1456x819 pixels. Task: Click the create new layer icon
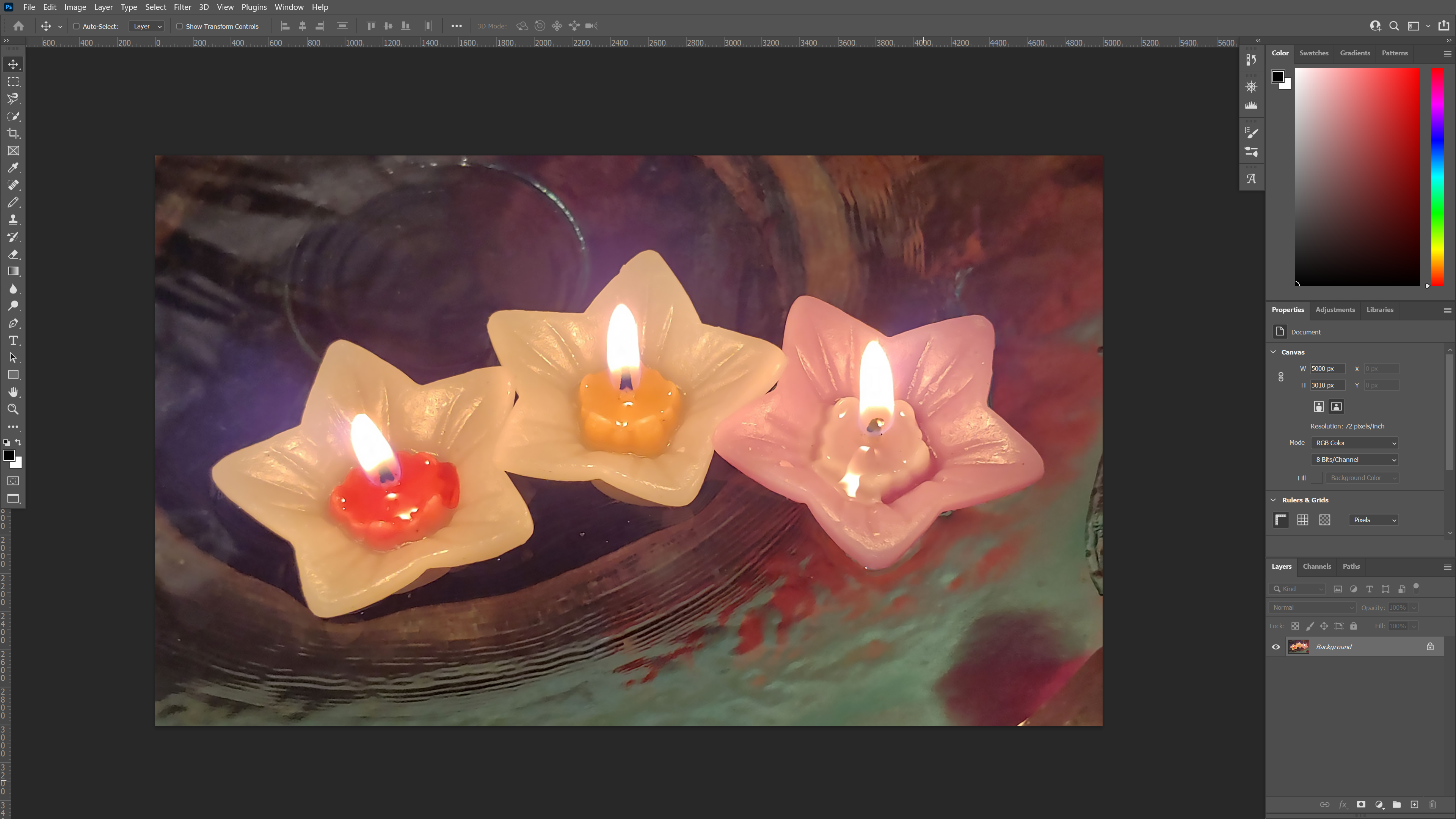point(1414,804)
